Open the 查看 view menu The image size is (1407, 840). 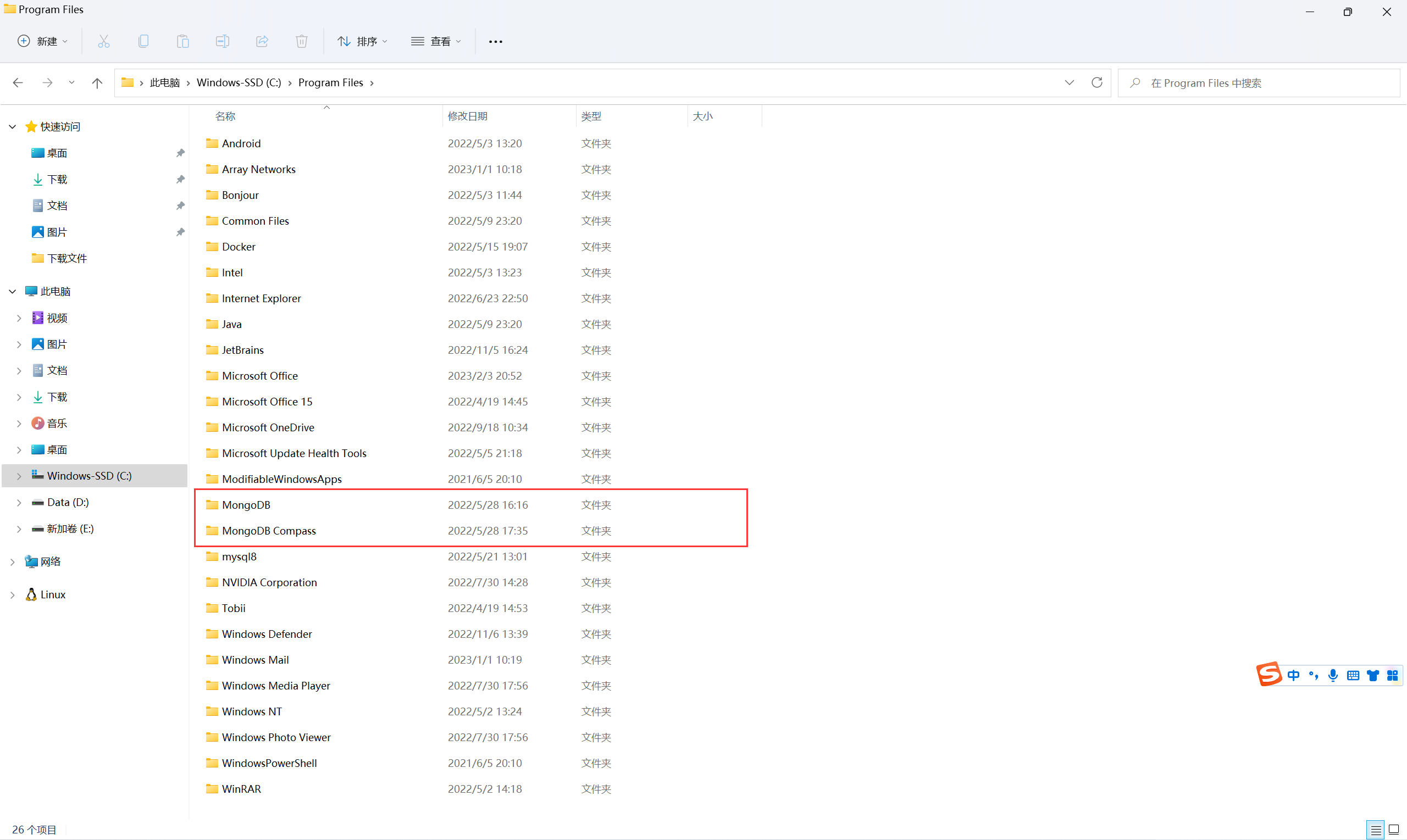436,41
